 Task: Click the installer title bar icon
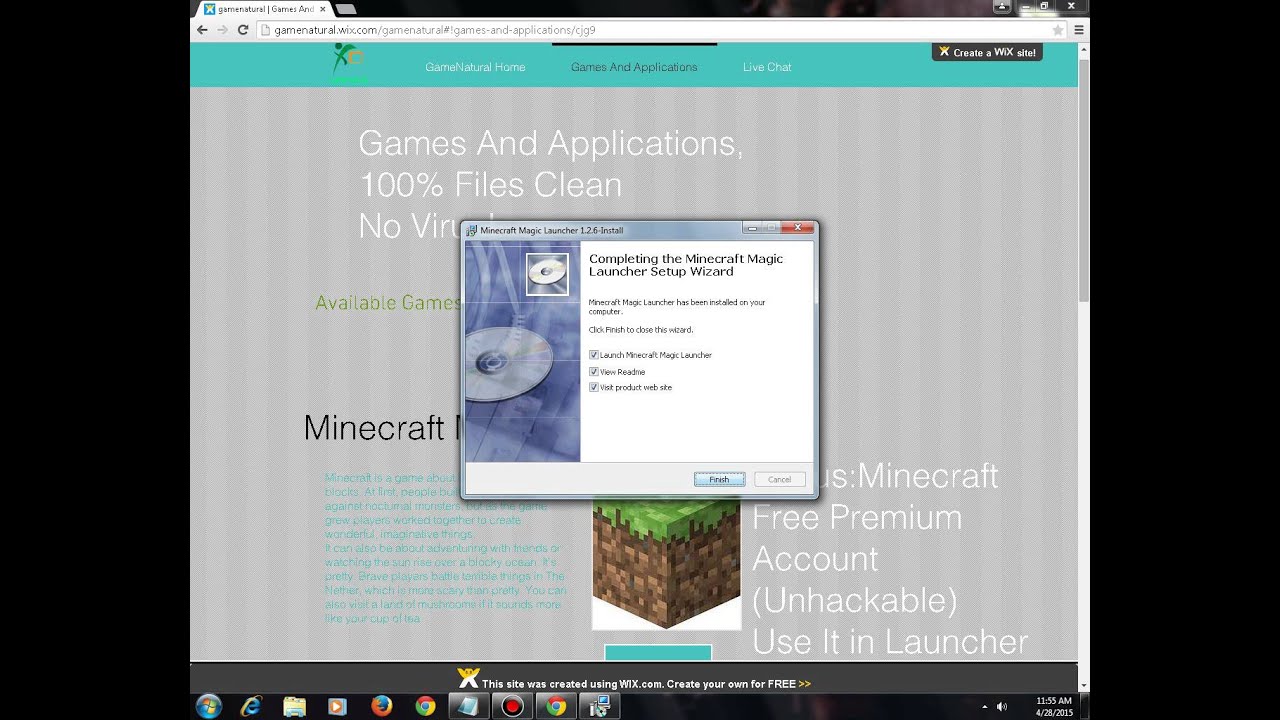click(472, 230)
